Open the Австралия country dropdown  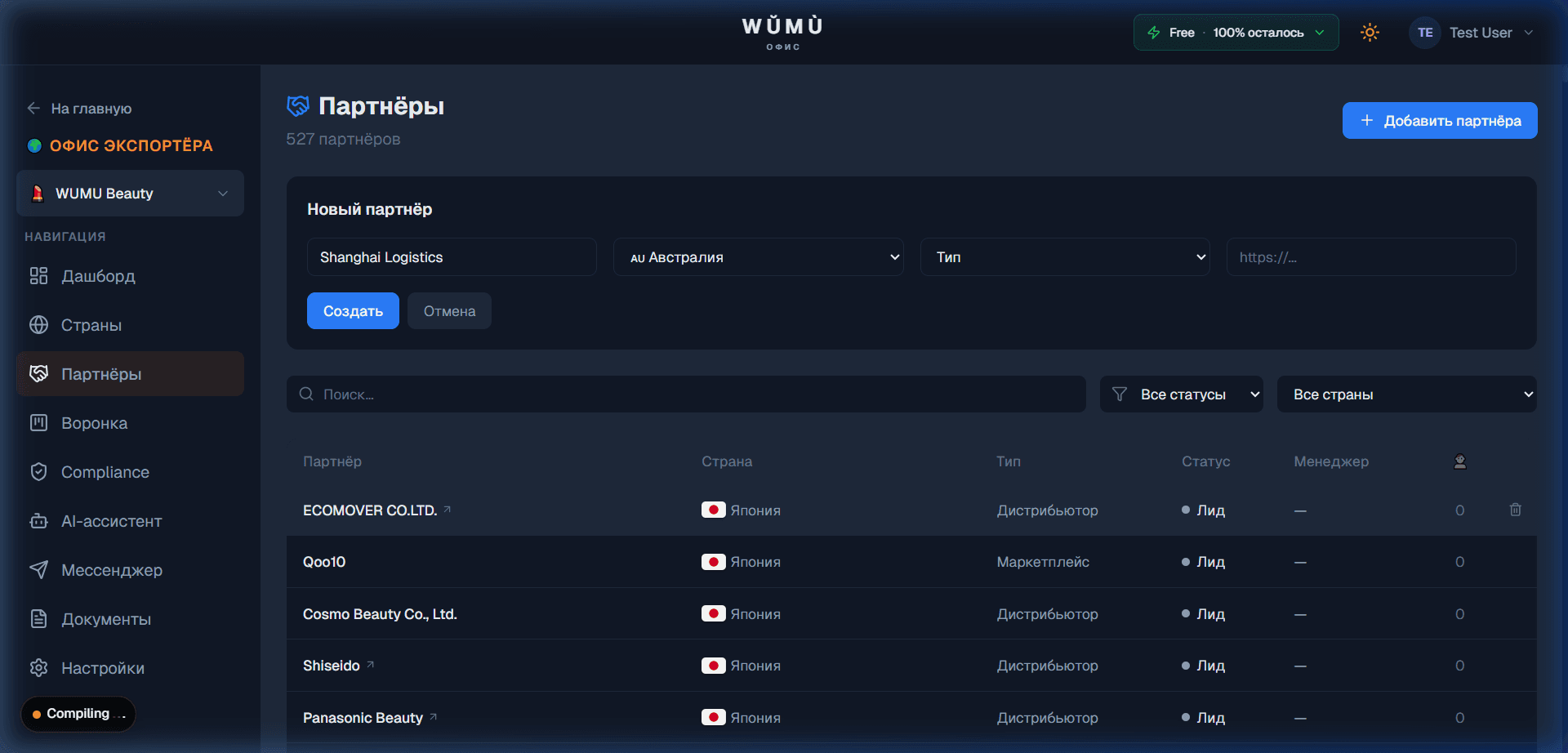[758, 257]
